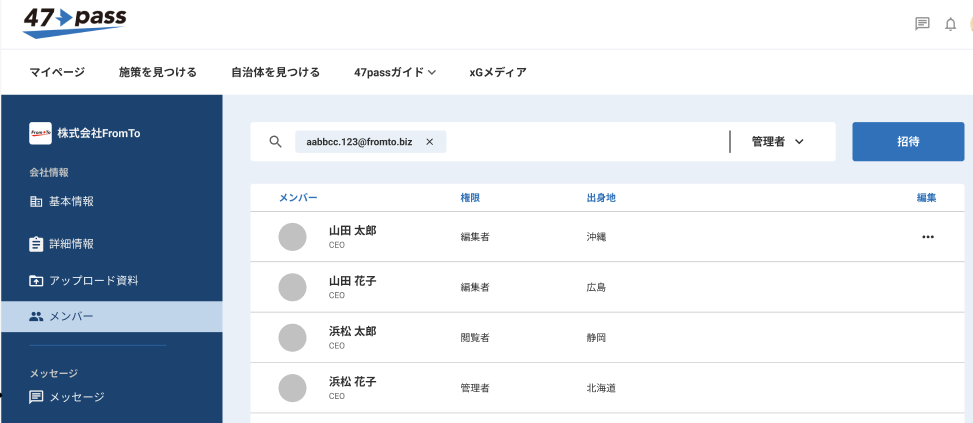973x423 pixels.
Task: Remove the aabbcc.123@fromto.biz email chip
Action: [x=430, y=142]
